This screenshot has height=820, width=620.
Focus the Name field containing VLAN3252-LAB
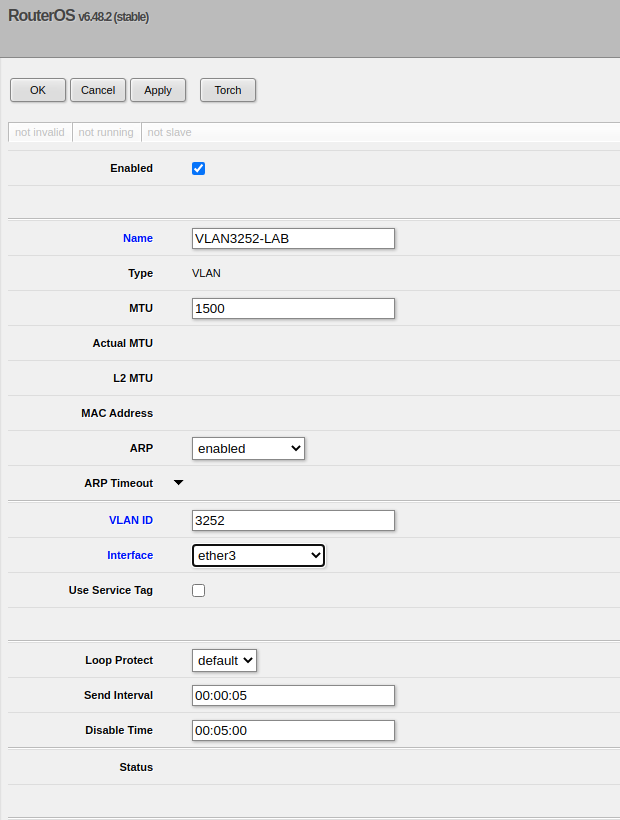(293, 238)
